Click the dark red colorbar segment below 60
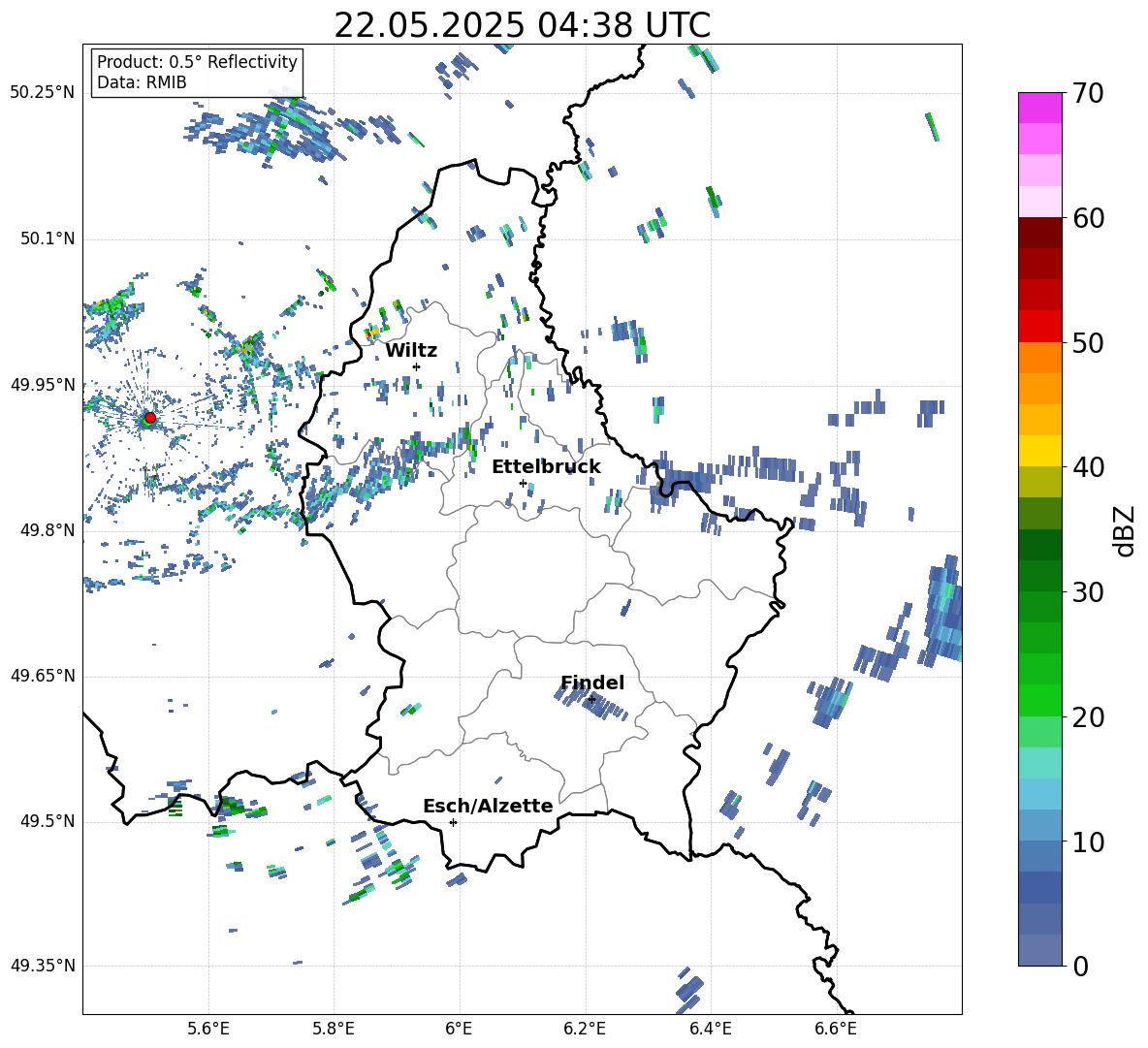1148x1048 pixels. (x=1040, y=234)
